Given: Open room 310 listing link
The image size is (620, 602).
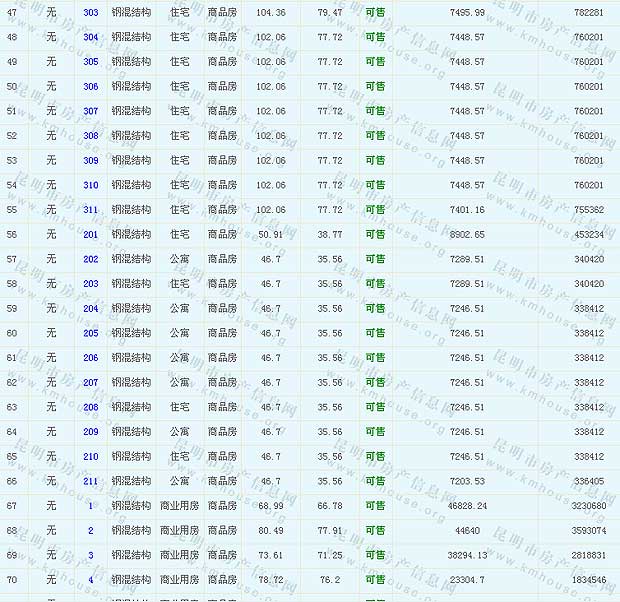Looking at the screenshot, I should pyautogui.click(x=91, y=185).
